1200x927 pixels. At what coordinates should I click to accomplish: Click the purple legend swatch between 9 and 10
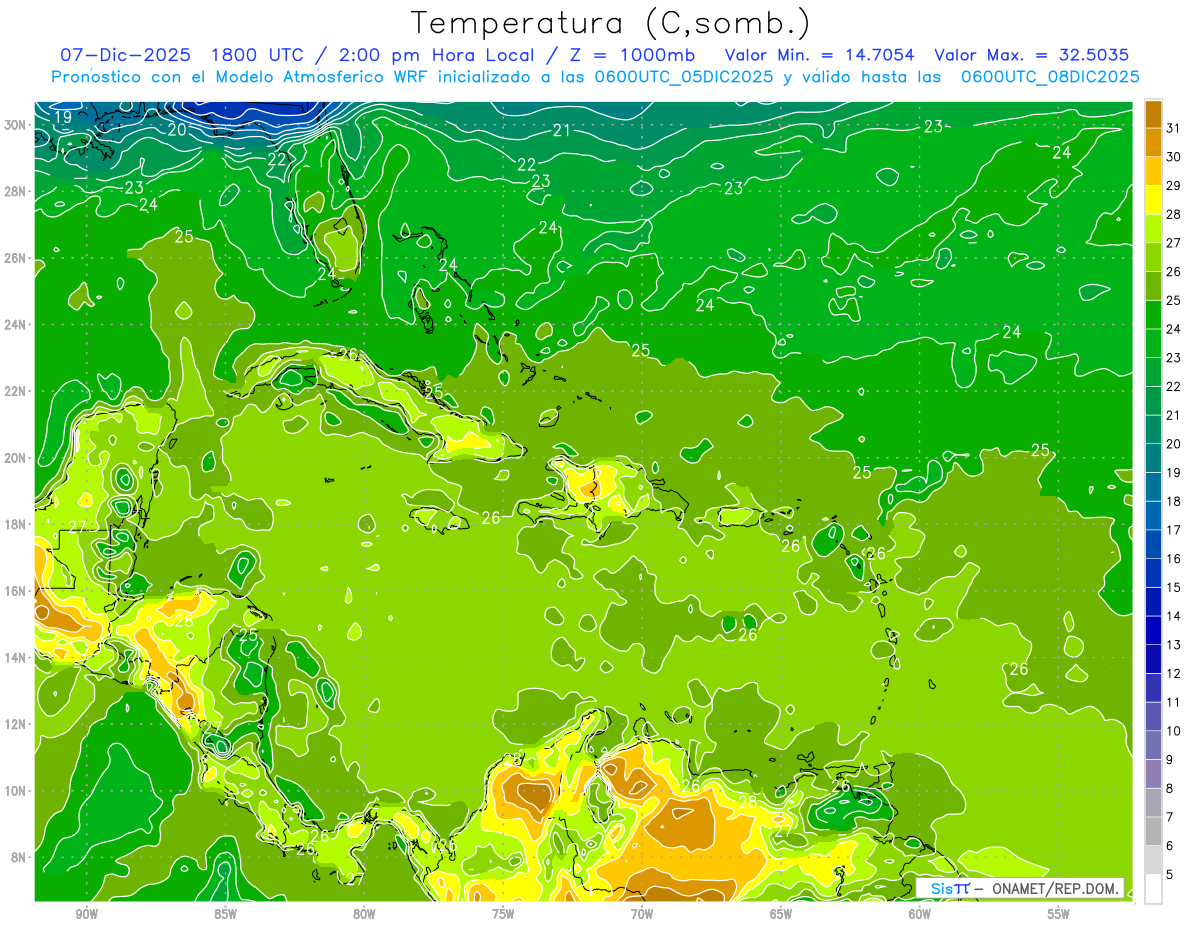1153,745
